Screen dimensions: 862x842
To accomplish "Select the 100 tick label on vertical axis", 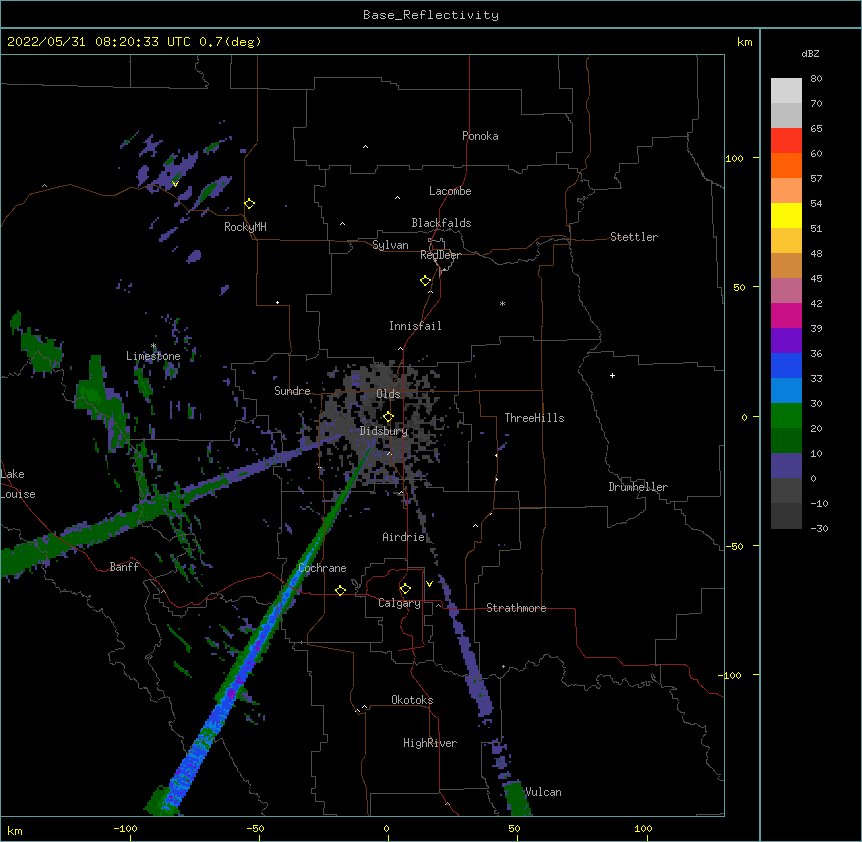I will [x=734, y=158].
